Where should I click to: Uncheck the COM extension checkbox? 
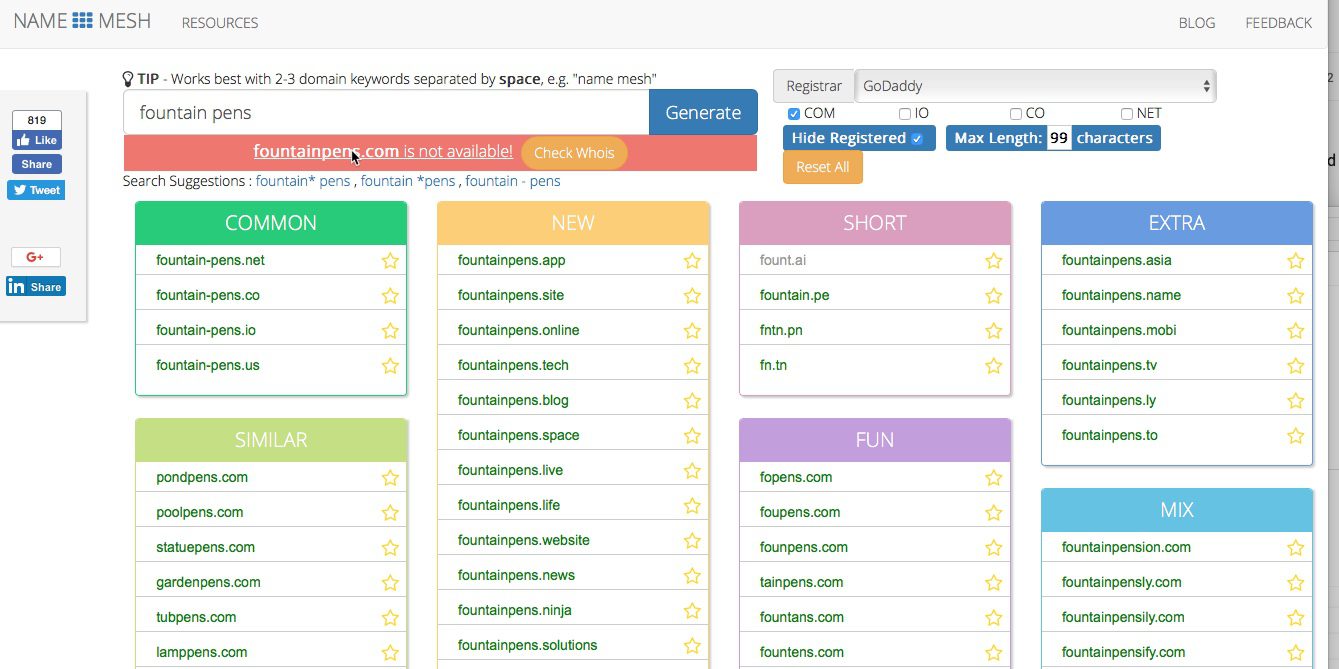coord(794,114)
